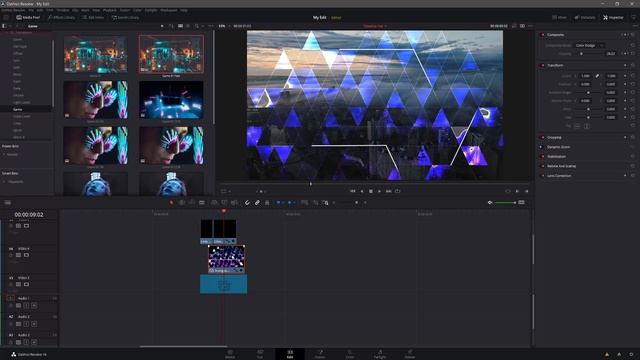This screenshot has width=640, height=360.
Task: Open the Sound Library panel
Action: pos(125,18)
